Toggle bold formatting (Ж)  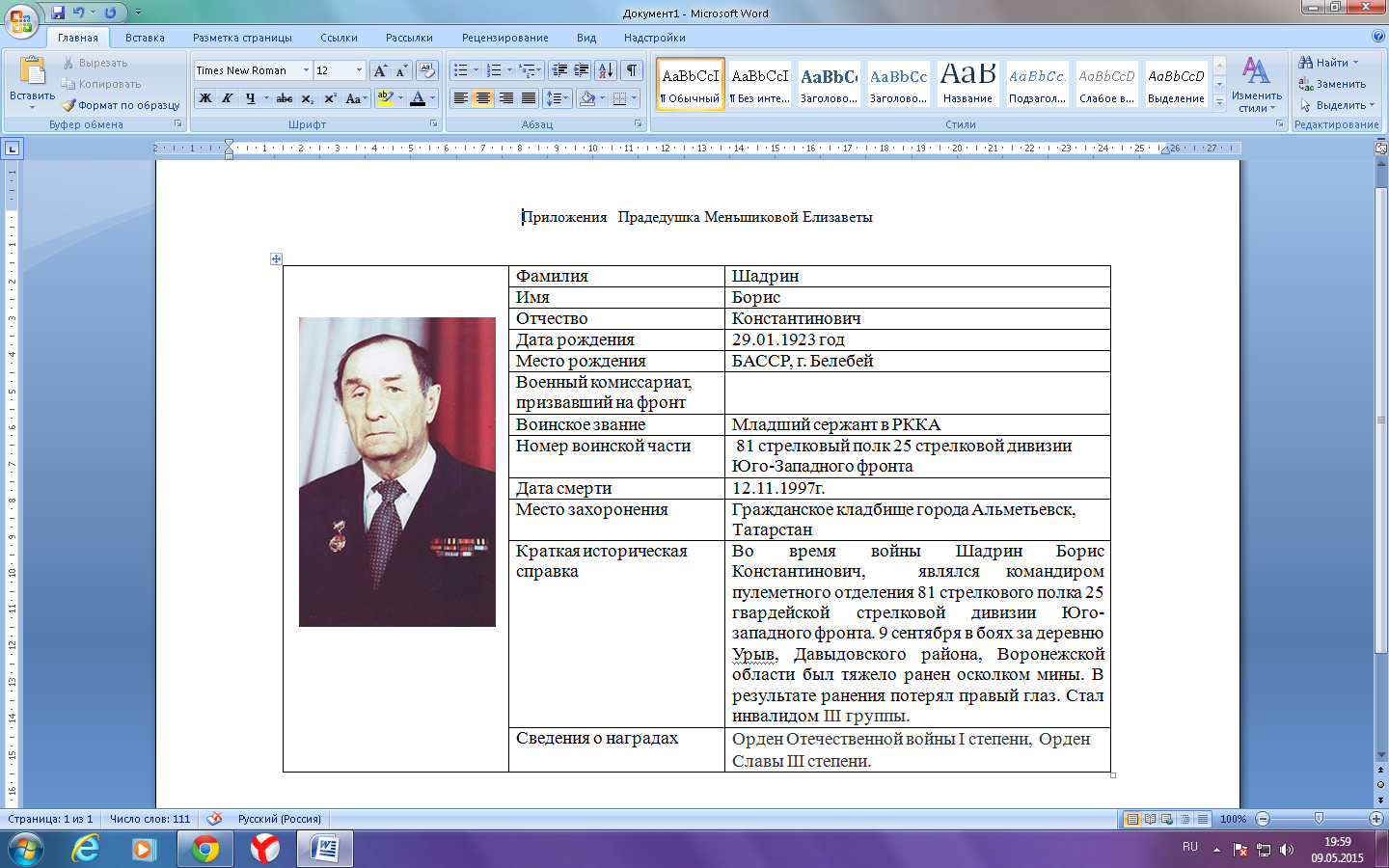[204, 98]
